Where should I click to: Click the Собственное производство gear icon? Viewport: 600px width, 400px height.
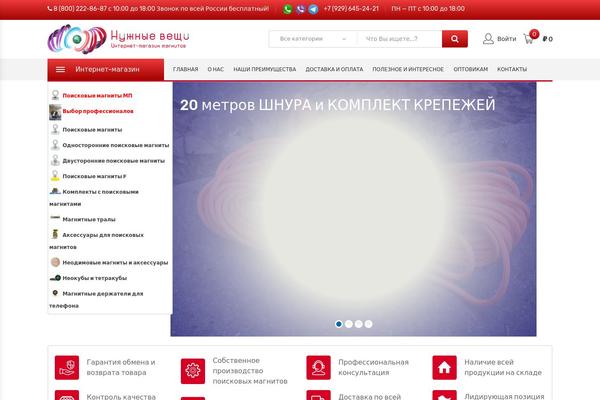tap(193, 371)
